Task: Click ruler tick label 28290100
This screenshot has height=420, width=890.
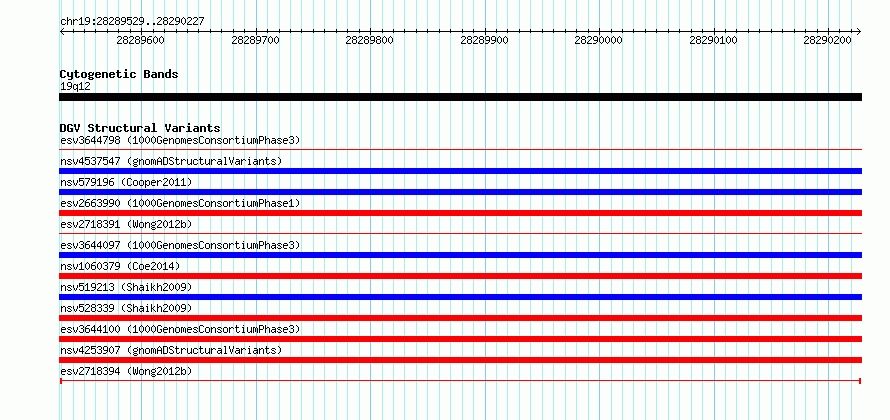Action: tap(713, 40)
